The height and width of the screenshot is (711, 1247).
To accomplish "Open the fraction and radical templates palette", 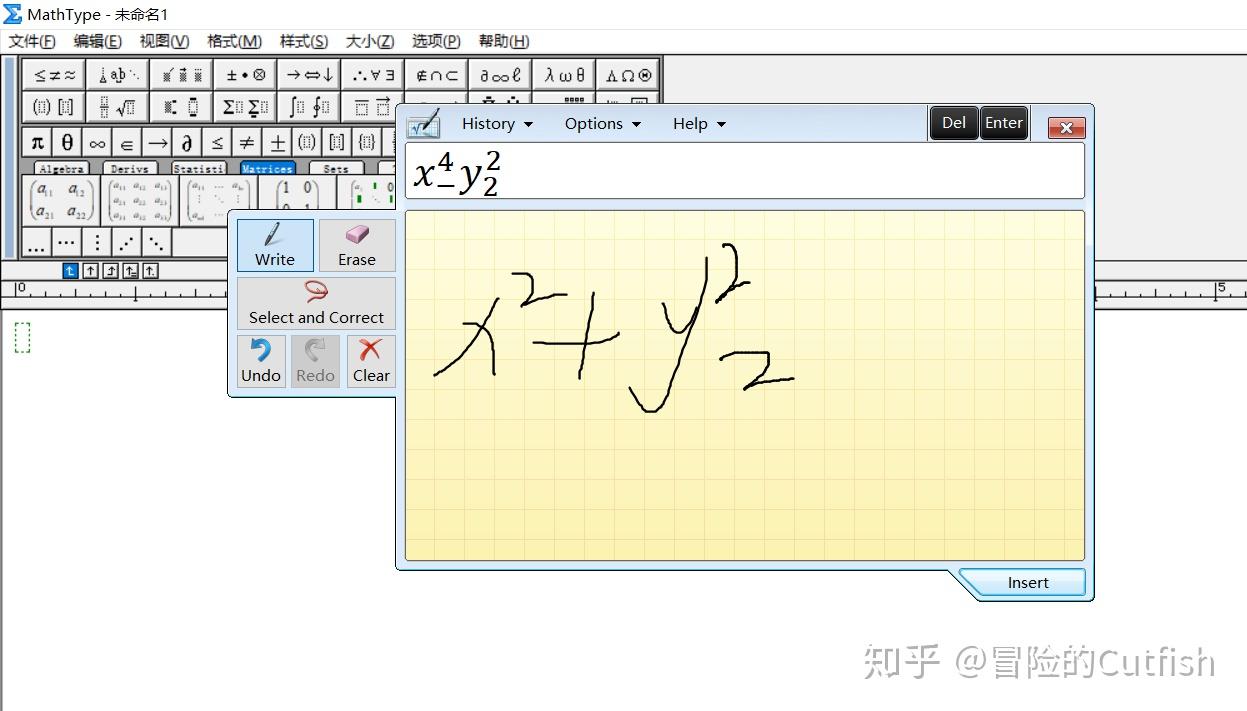I will 117,107.
